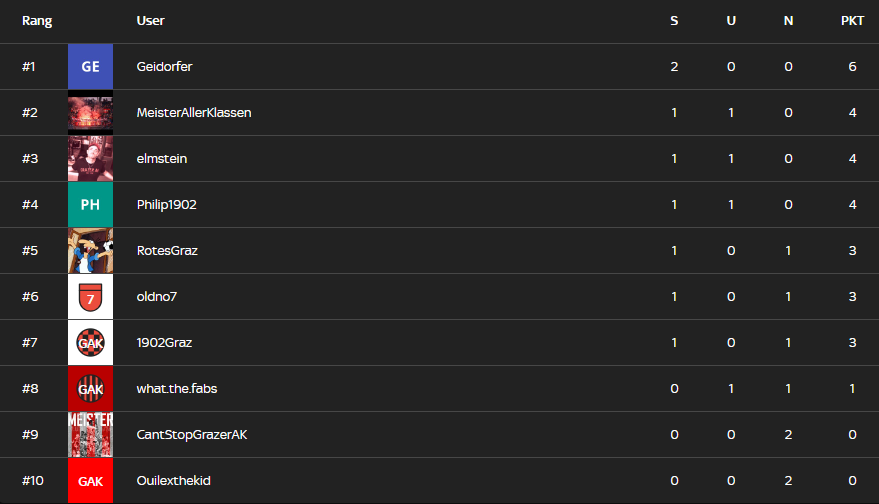Open the CantStopGrazerAK username link
Screen dimensions: 879x504
pos(192,434)
